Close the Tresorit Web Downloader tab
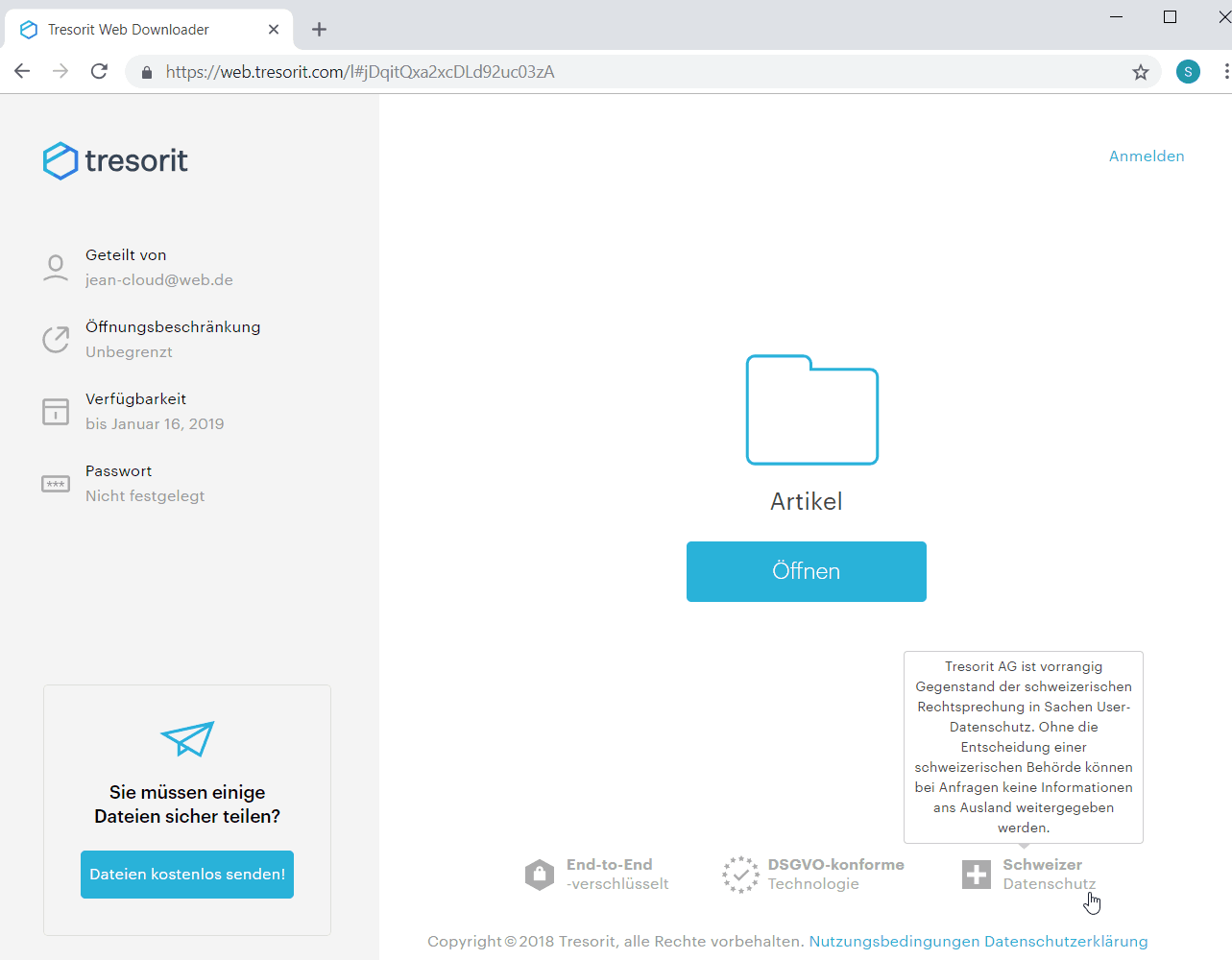Viewport: 1232px width, 960px height. tap(274, 30)
